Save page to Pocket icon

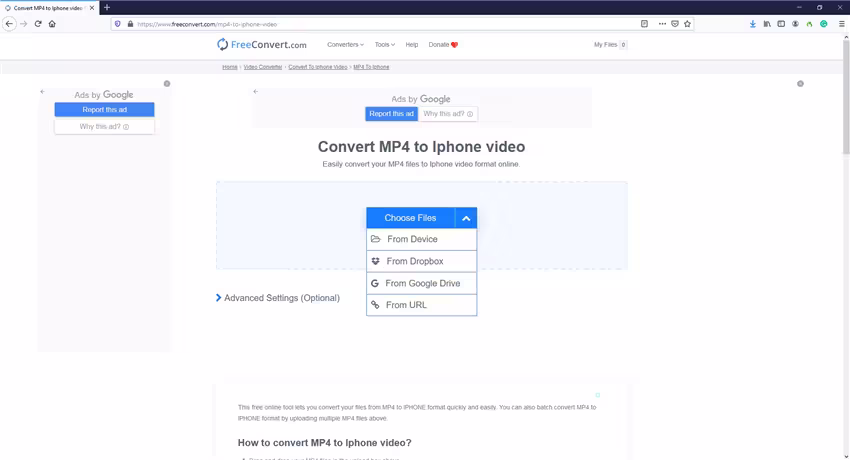[675, 24]
